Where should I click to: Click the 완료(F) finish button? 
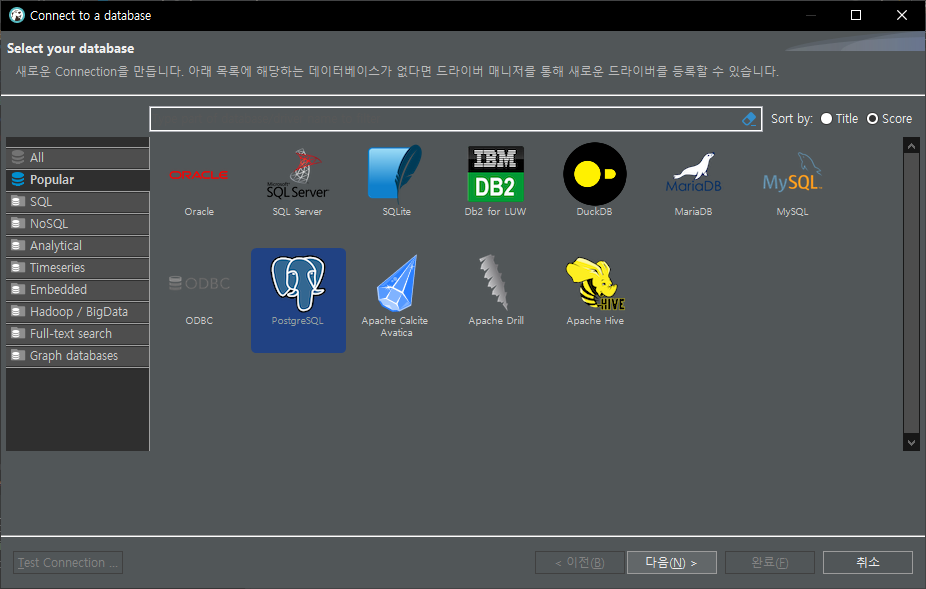point(770,562)
